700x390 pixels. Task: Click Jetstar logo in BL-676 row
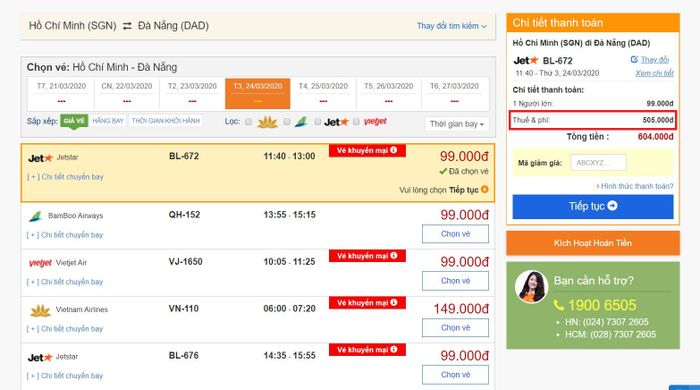(x=40, y=357)
